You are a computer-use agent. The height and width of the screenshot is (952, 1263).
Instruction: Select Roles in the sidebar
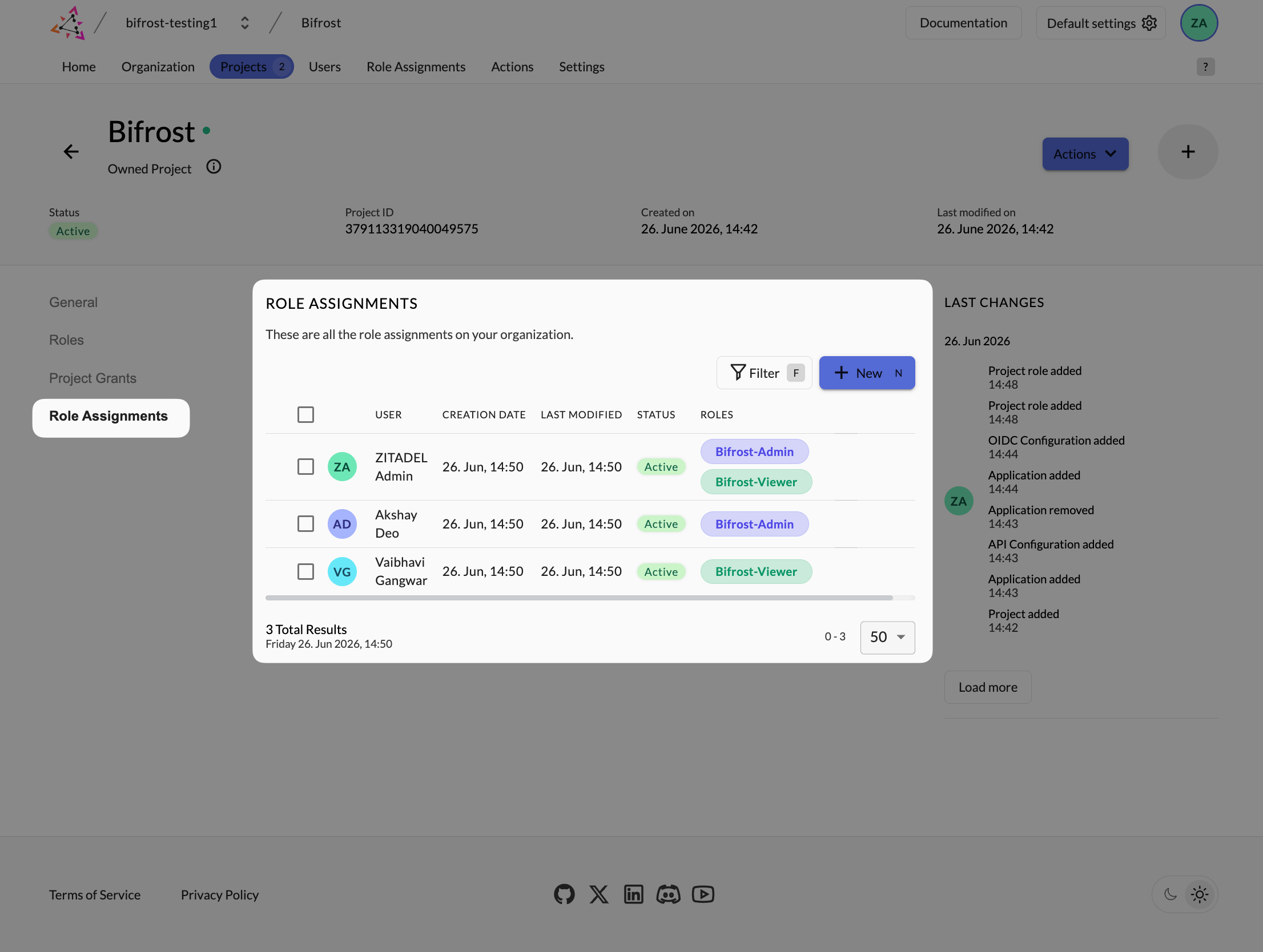click(x=66, y=340)
